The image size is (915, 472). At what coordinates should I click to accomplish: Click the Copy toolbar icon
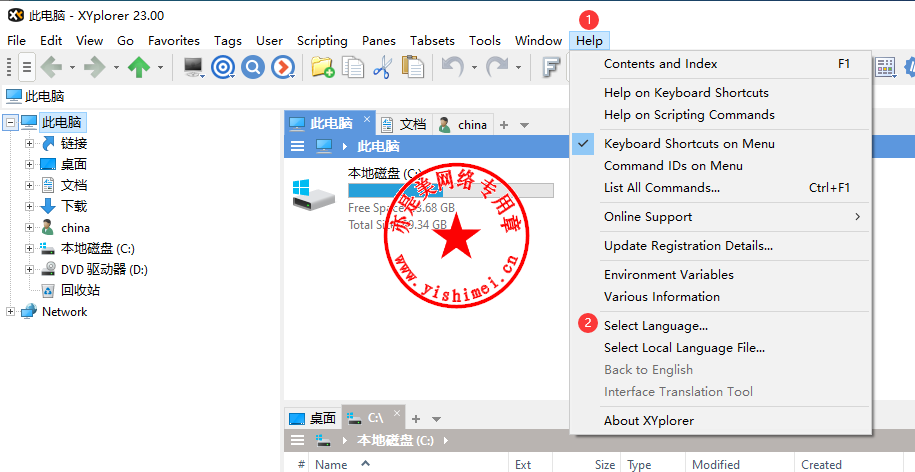tap(352, 67)
